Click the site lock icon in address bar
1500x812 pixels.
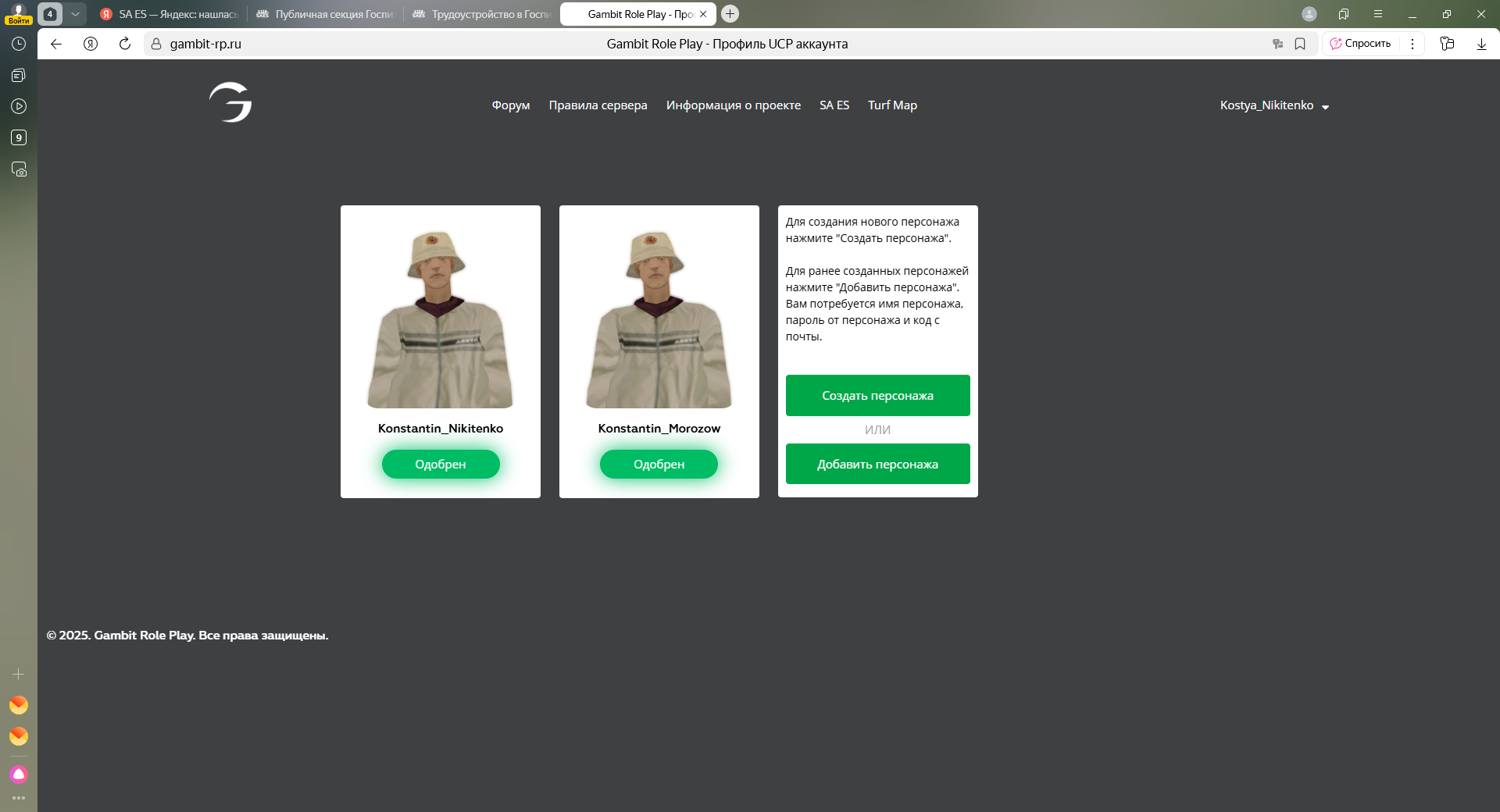coord(156,44)
